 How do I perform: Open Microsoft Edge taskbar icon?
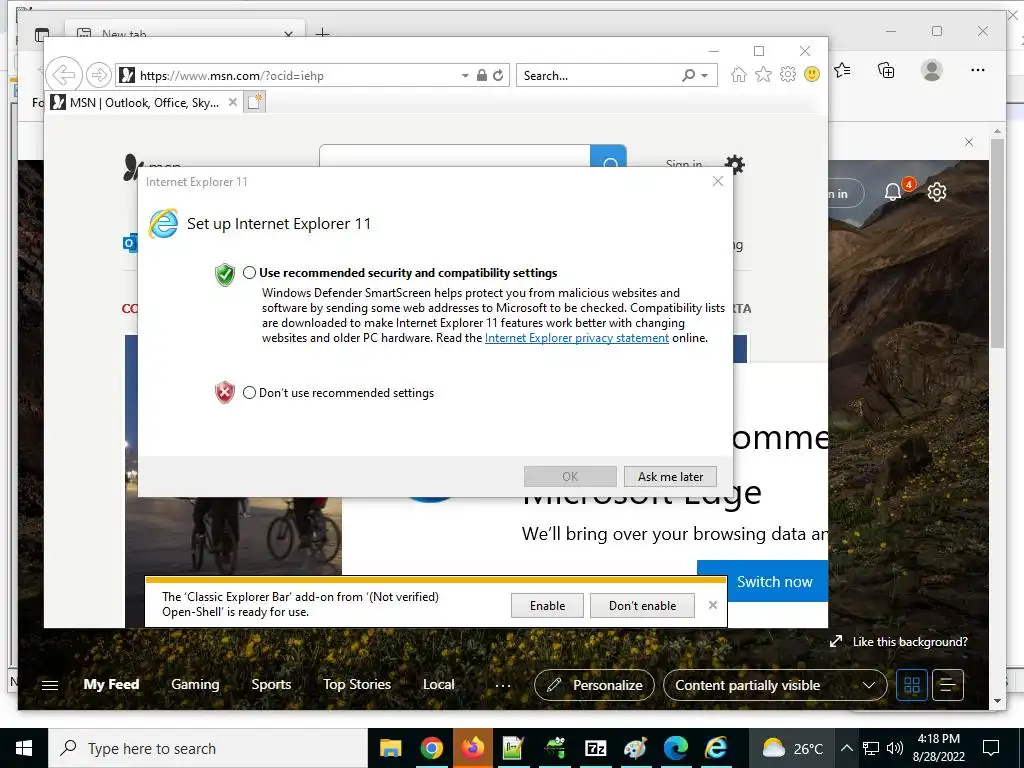tap(676, 748)
